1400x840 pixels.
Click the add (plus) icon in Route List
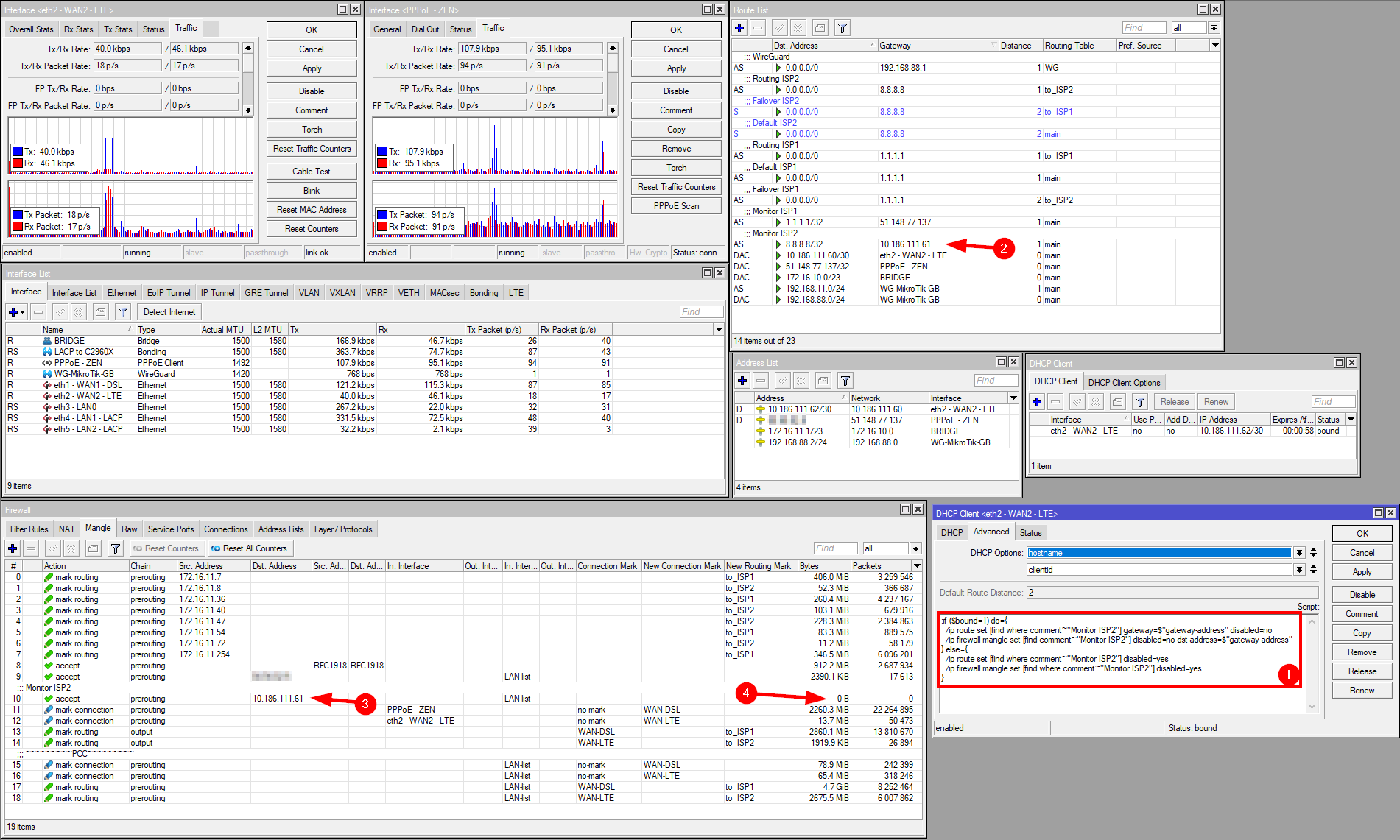click(739, 28)
